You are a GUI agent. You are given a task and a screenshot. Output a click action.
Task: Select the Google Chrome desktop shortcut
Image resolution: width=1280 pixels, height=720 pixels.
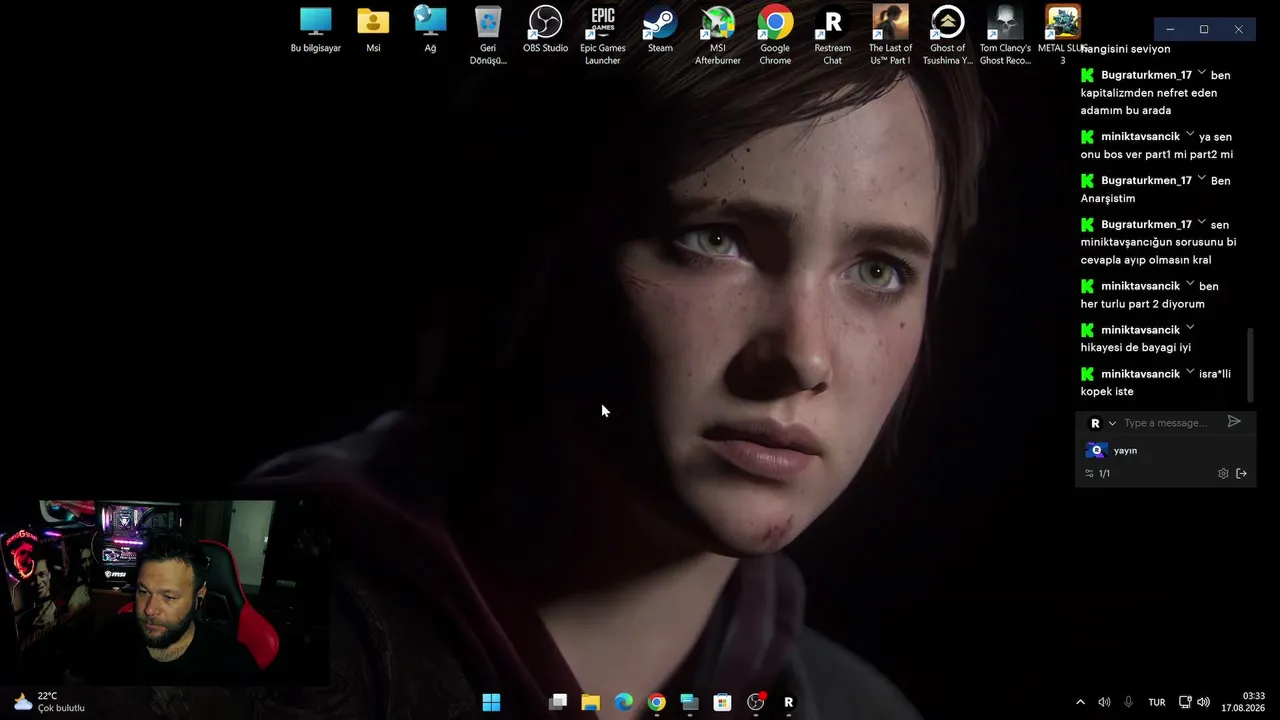point(775,35)
